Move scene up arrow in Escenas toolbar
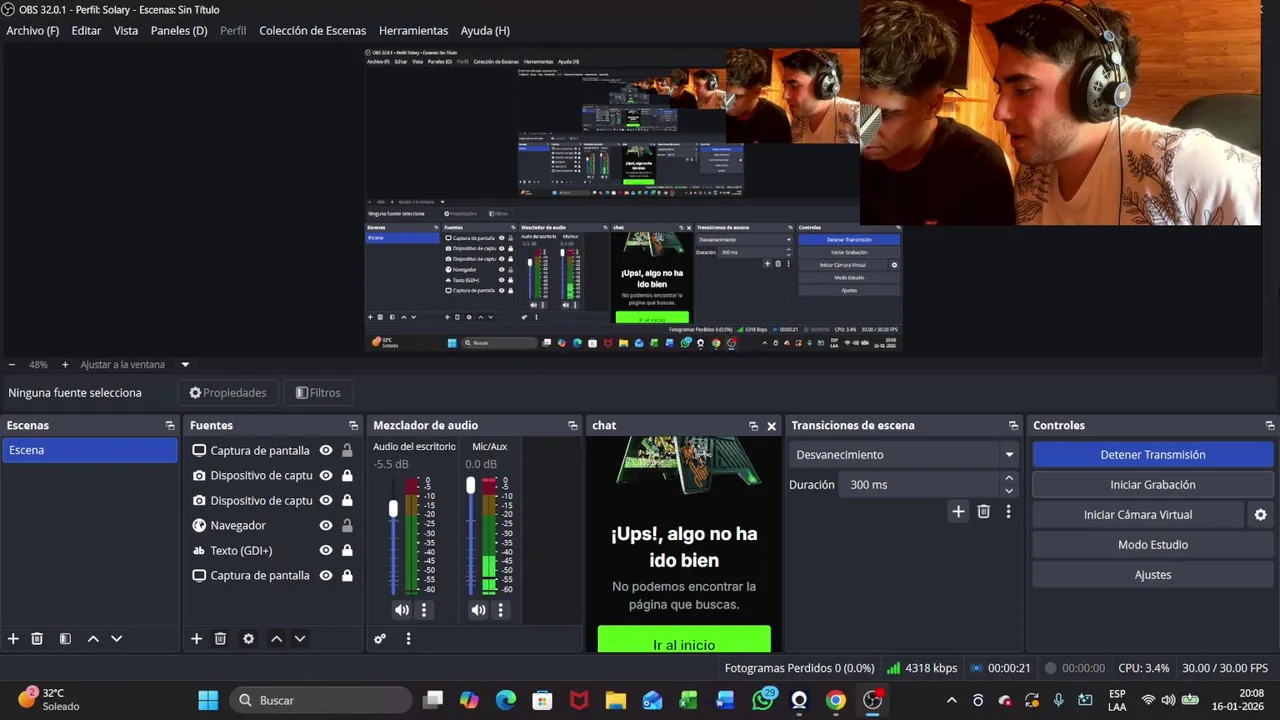The width and height of the screenshot is (1280, 720). pos(93,639)
